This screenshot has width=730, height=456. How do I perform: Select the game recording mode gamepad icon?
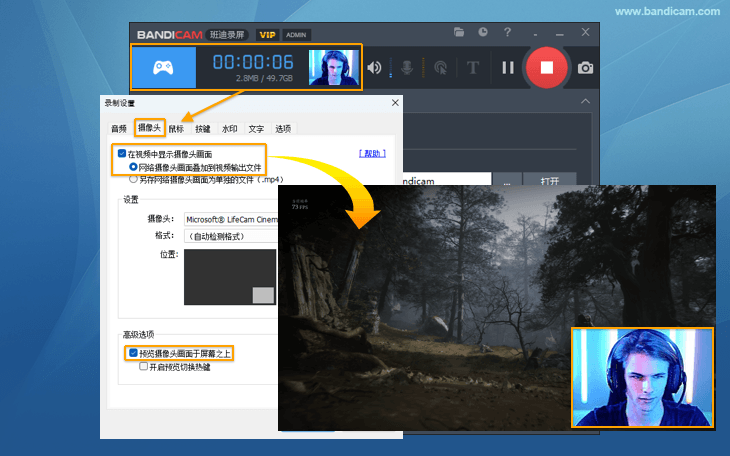pyautogui.click(x=162, y=68)
